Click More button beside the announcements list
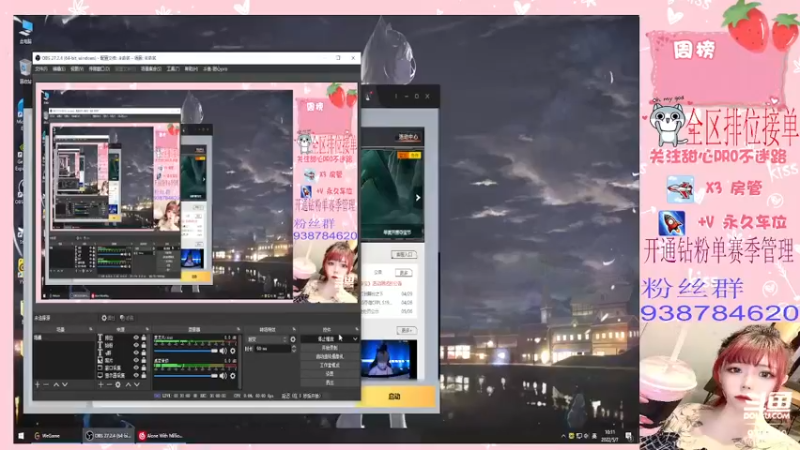This screenshot has width=800, height=450. tap(404, 273)
